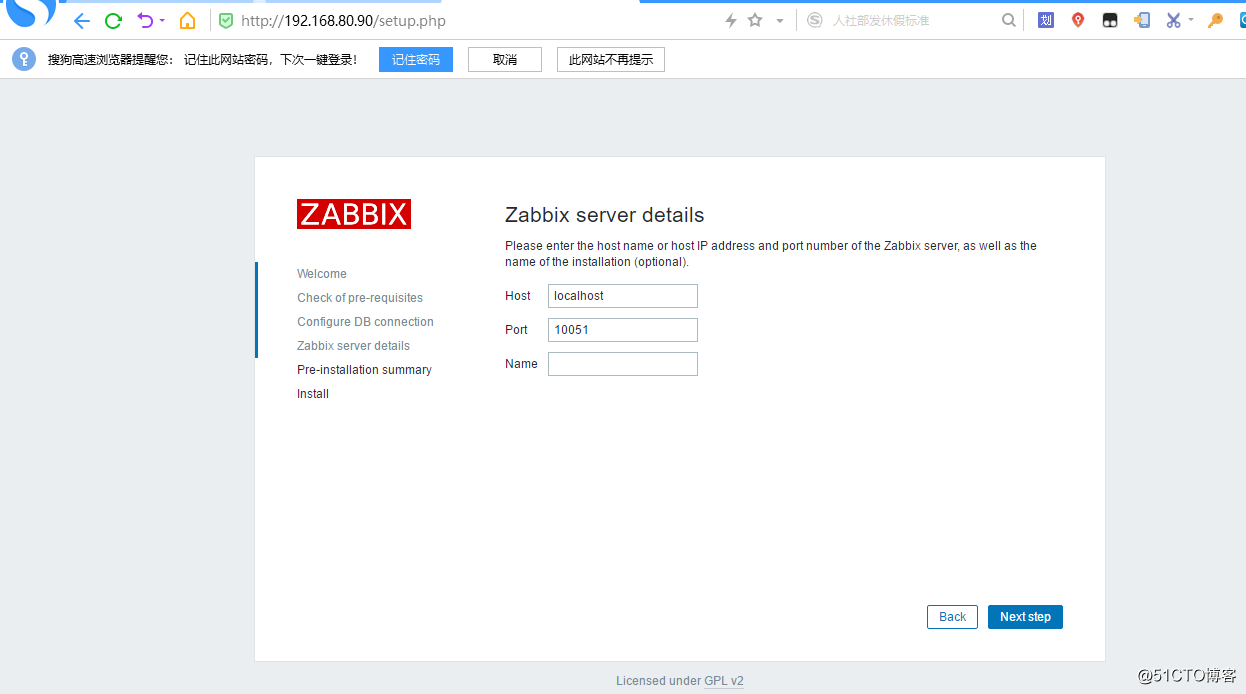Open the red map pin extension
The width and height of the screenshot is (1246, 694).
tap(1078, 20)
